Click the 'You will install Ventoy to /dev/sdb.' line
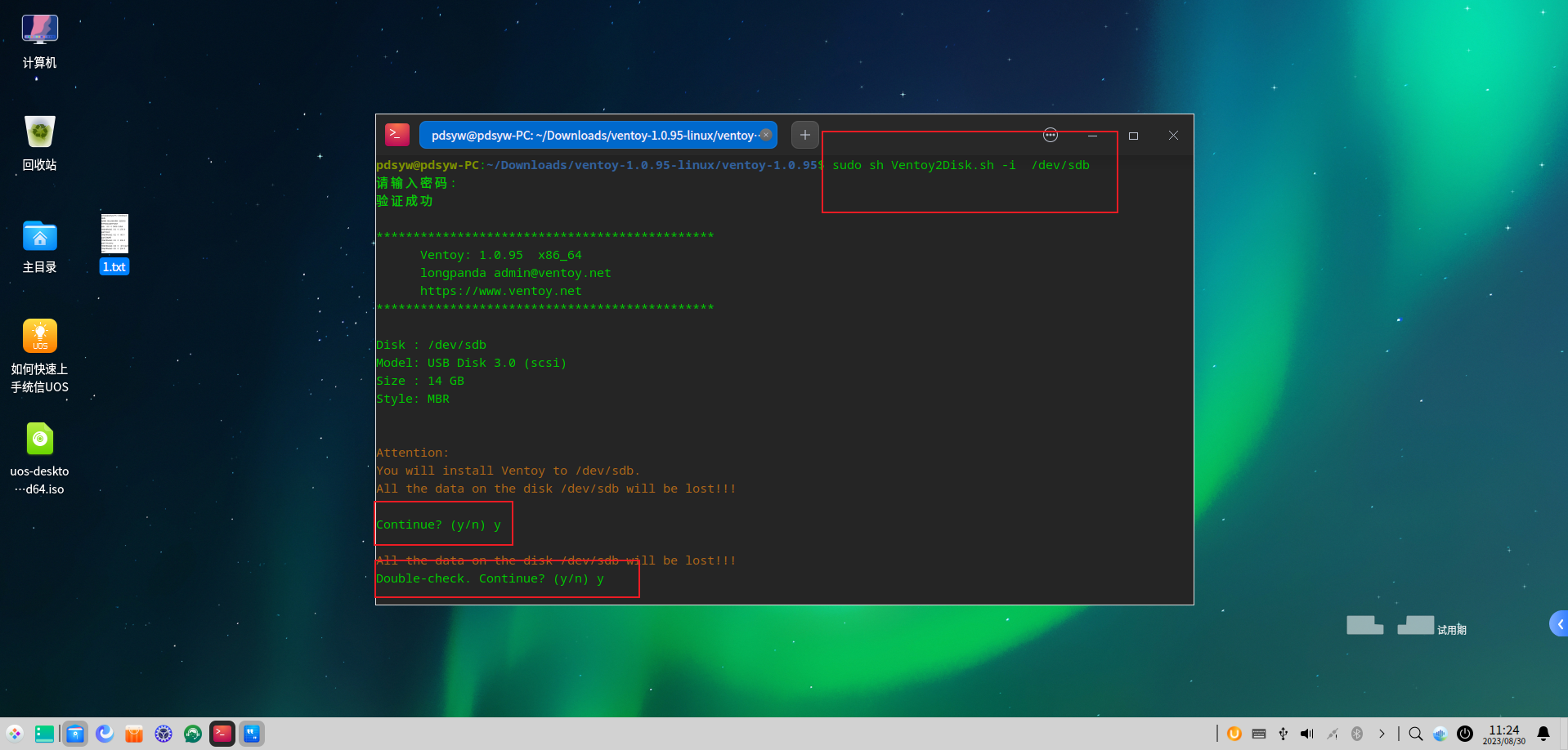 click(x=508, y=471)
